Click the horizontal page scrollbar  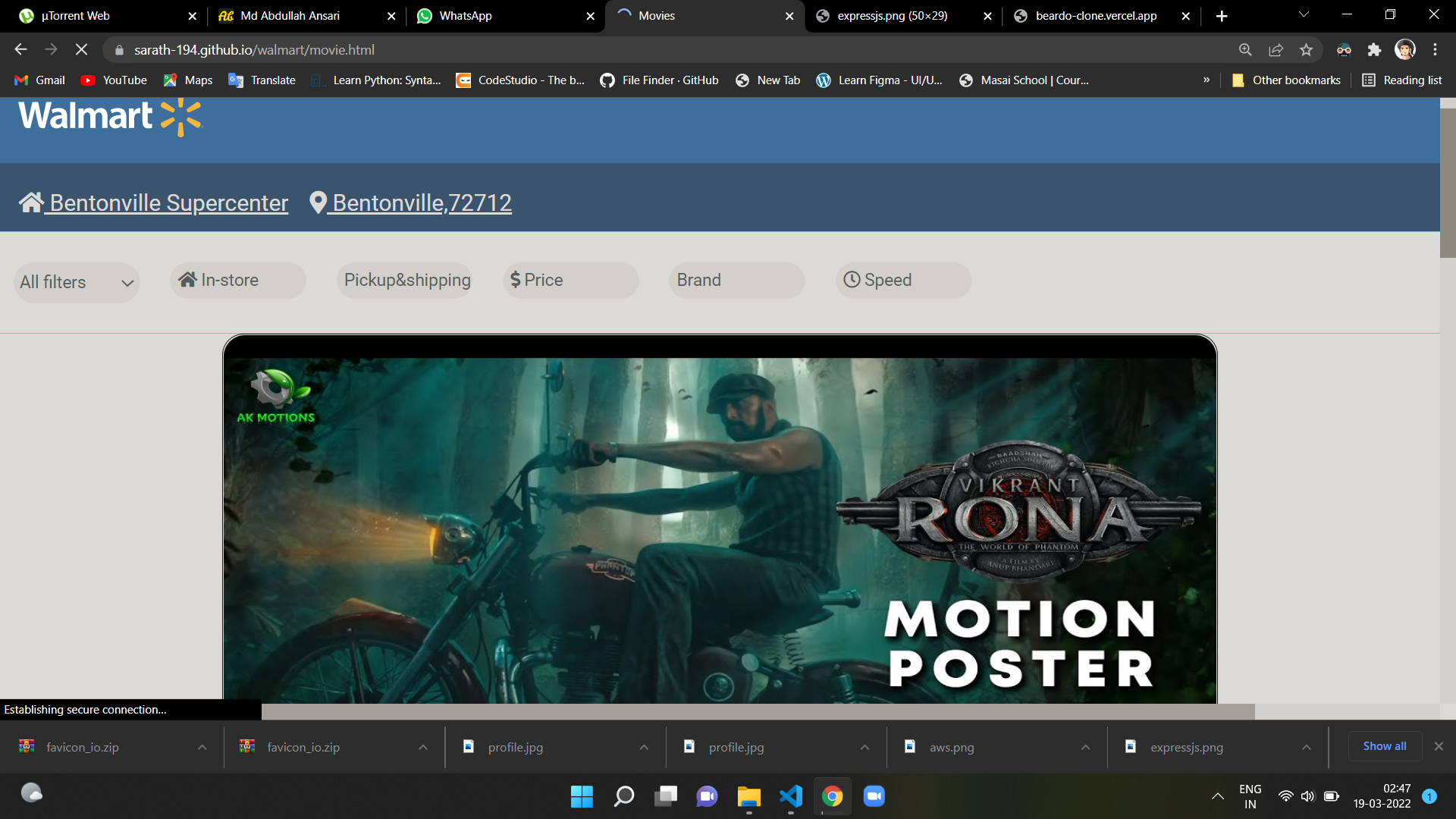click(758, 711)
